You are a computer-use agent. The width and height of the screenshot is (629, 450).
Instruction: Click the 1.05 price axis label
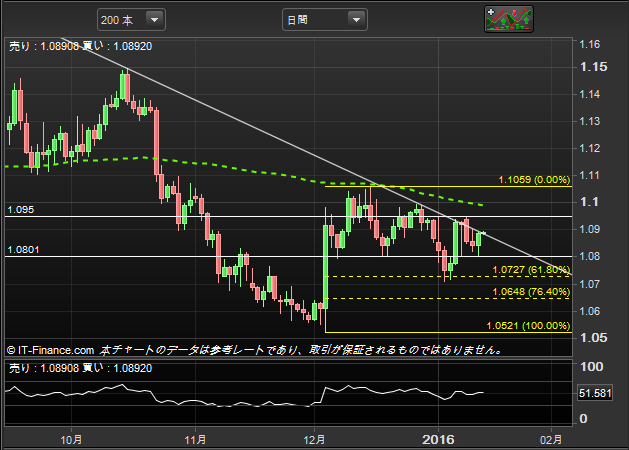(594, 338)
